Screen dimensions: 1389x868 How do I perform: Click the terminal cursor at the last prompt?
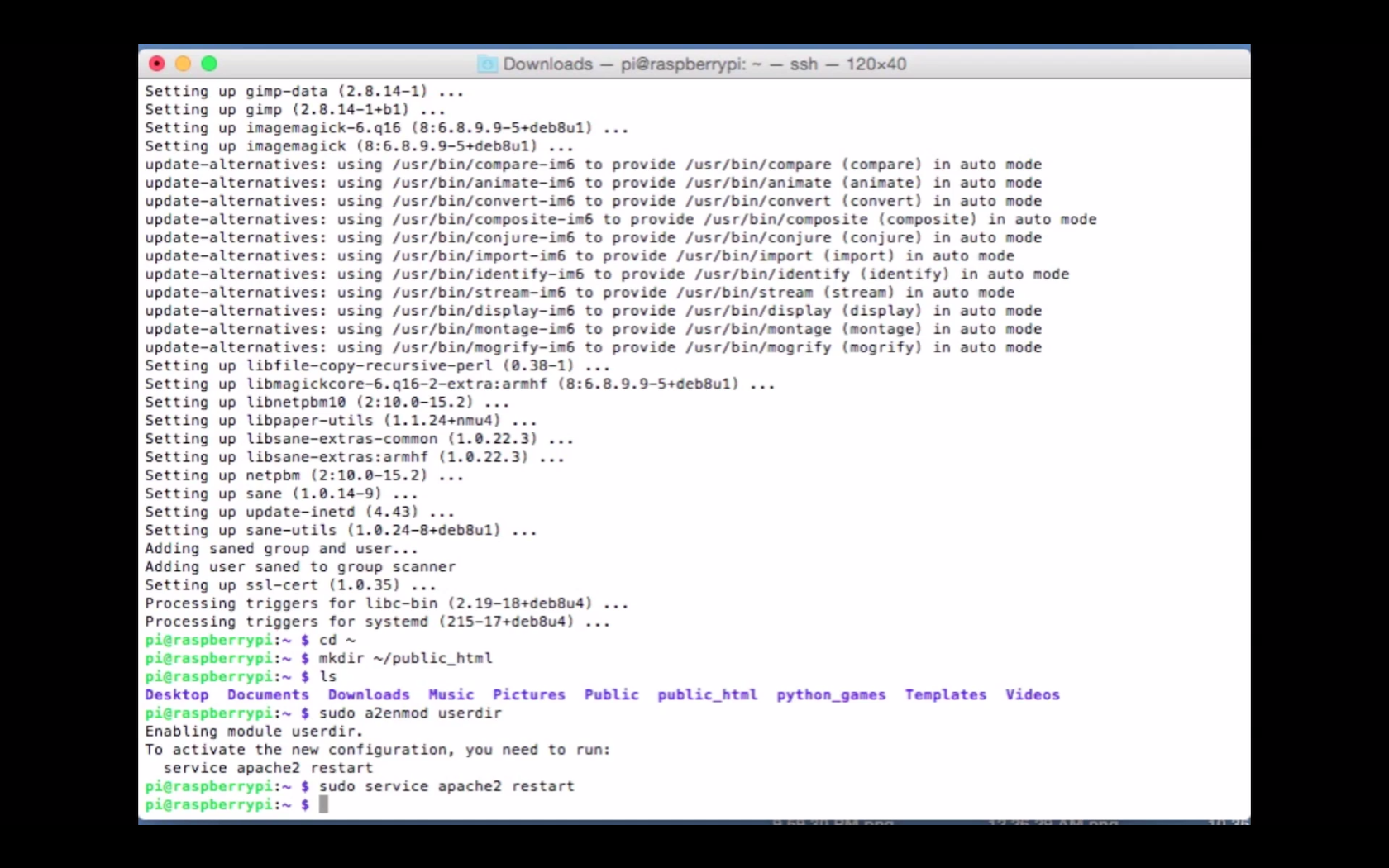(323, 804)
